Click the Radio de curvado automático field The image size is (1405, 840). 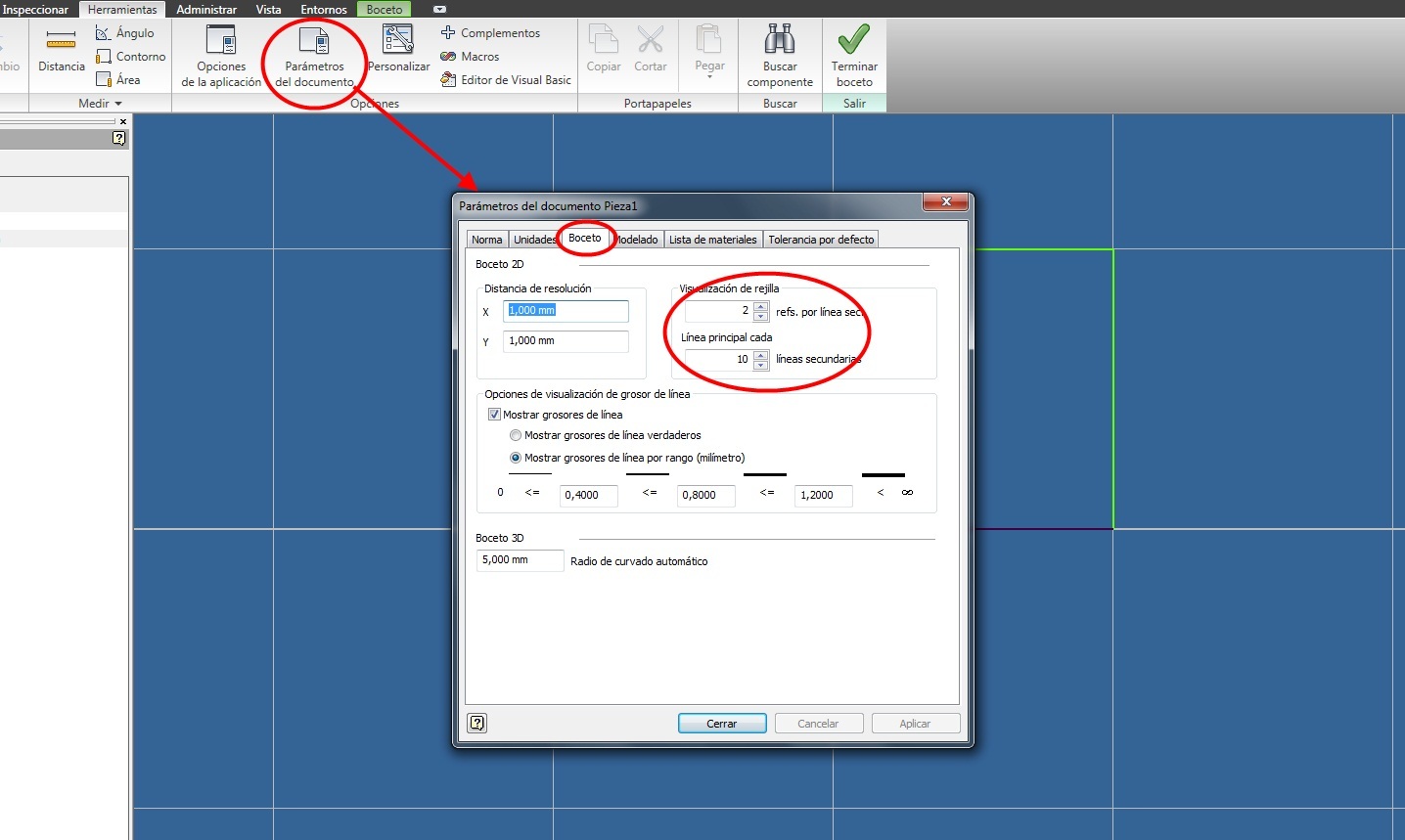click(521, 560)
